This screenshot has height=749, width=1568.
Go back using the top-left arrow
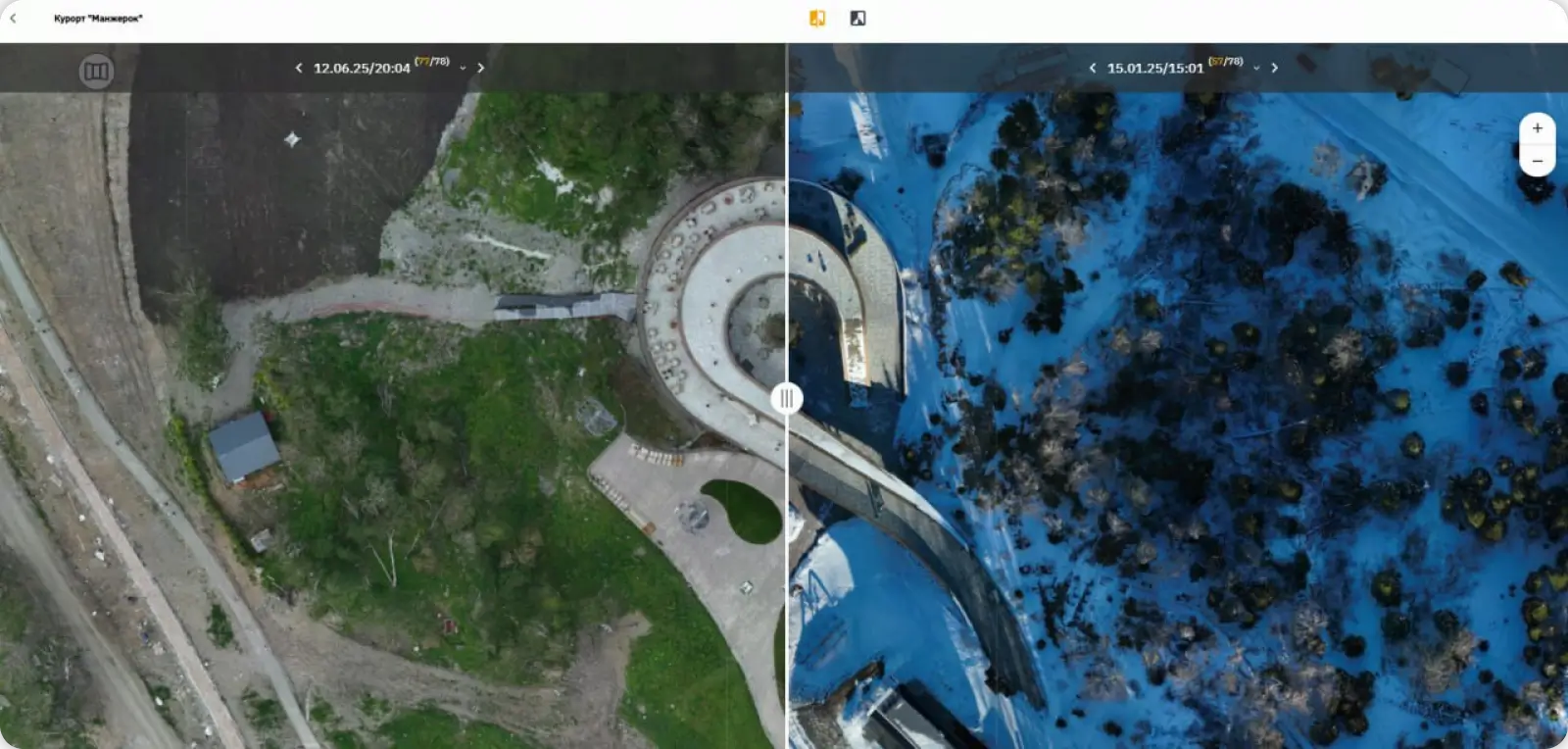[13, 19]
